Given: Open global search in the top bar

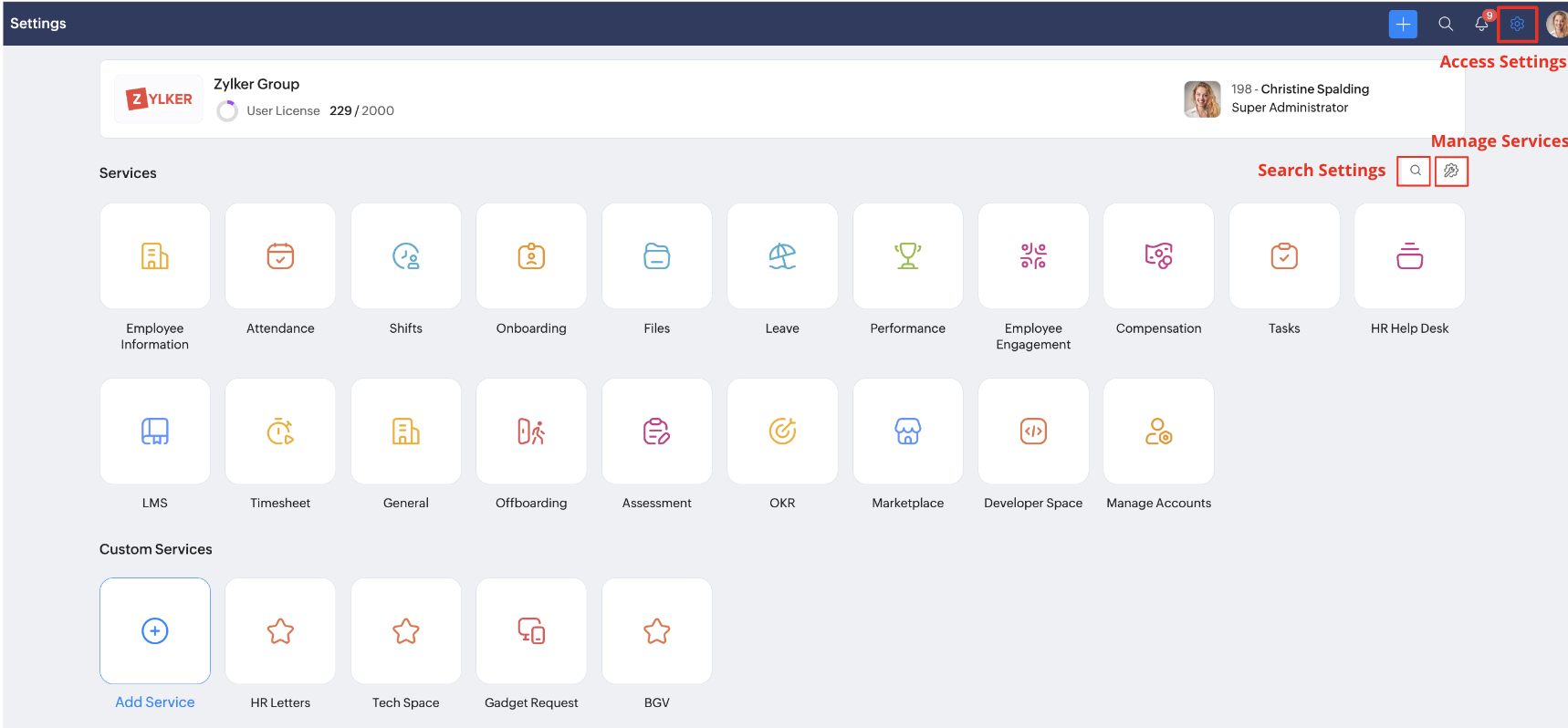Looking at the screenshot, I should point(1446,24).
